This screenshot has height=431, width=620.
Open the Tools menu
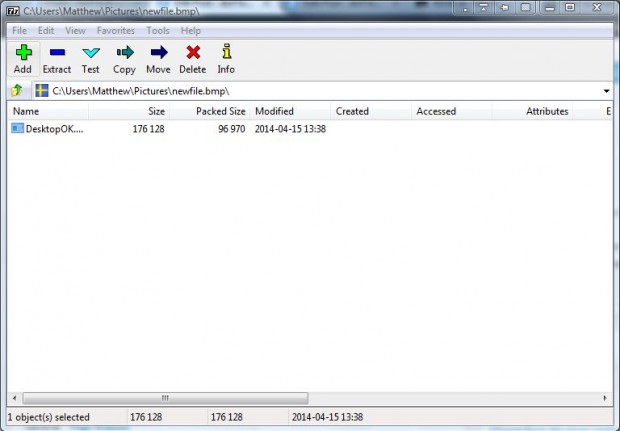[x=158, y=30]
